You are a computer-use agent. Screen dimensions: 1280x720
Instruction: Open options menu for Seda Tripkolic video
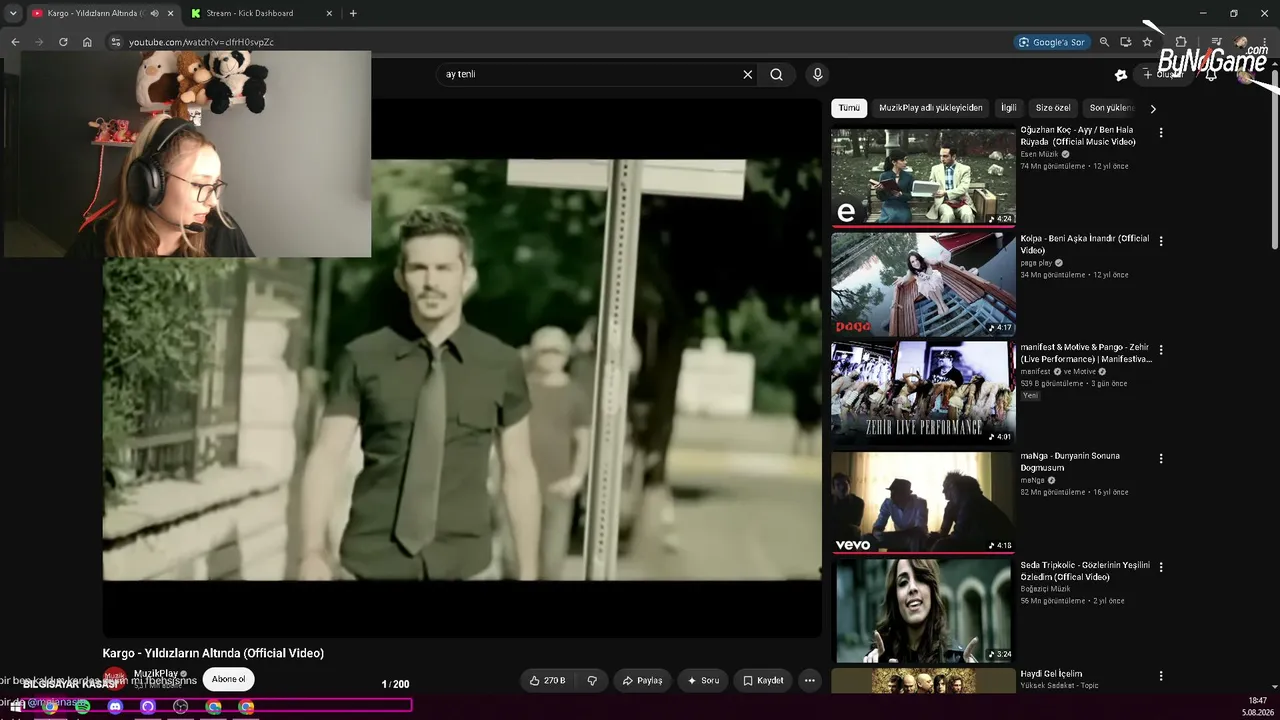pos(1161,567)
